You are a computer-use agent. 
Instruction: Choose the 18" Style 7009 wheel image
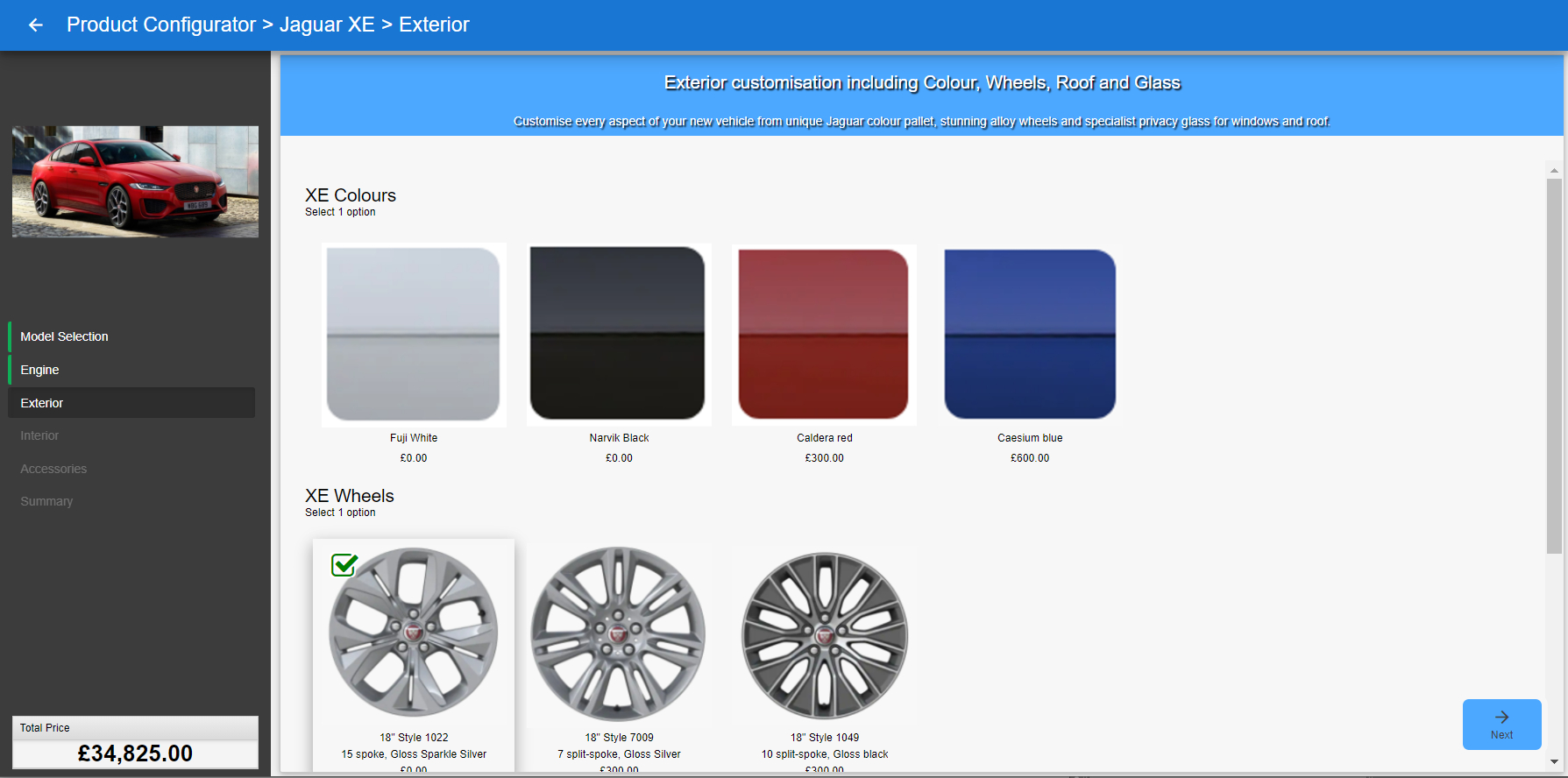618,634
